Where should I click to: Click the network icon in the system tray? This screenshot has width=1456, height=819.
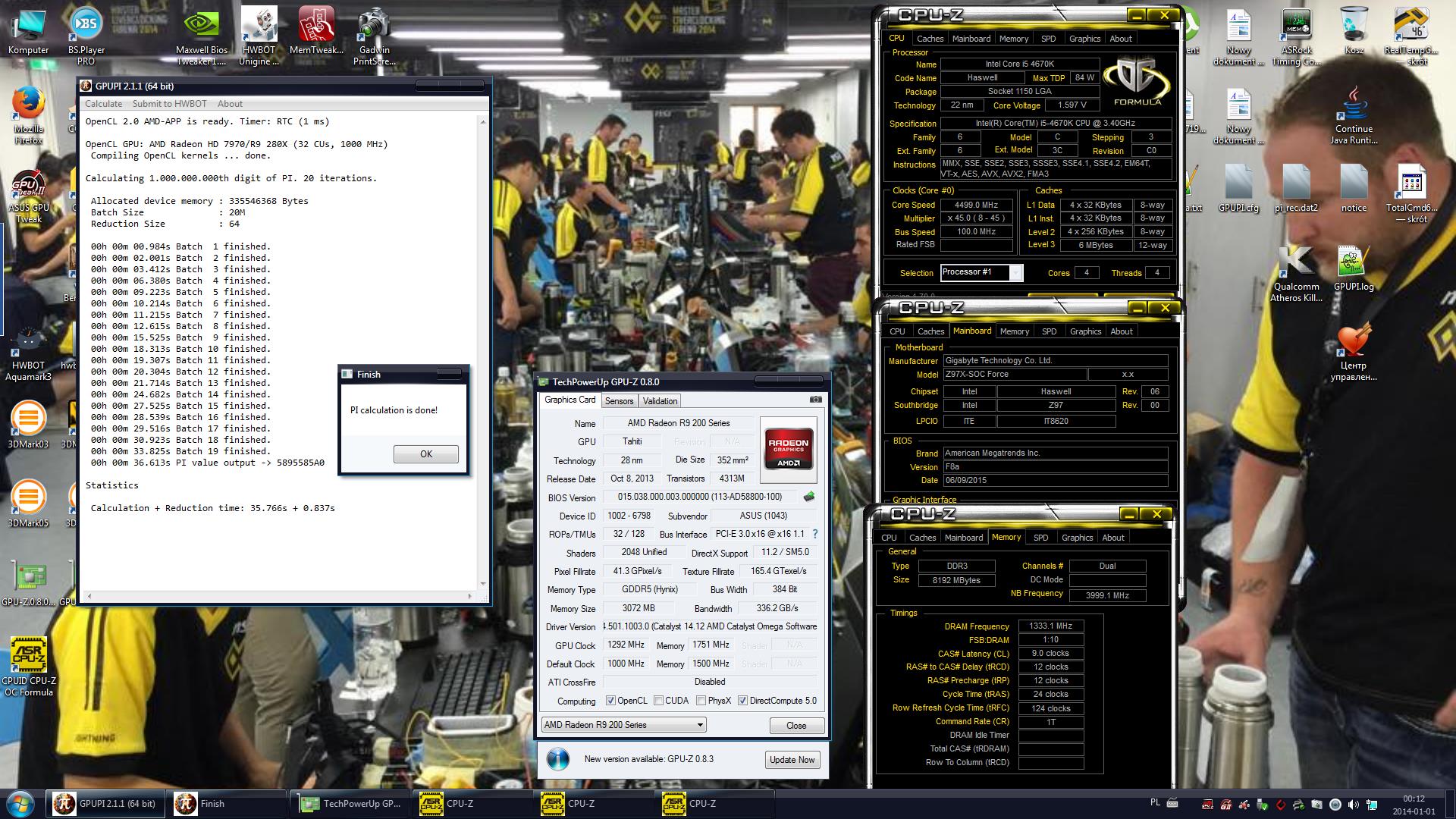tap(1373, 805)
